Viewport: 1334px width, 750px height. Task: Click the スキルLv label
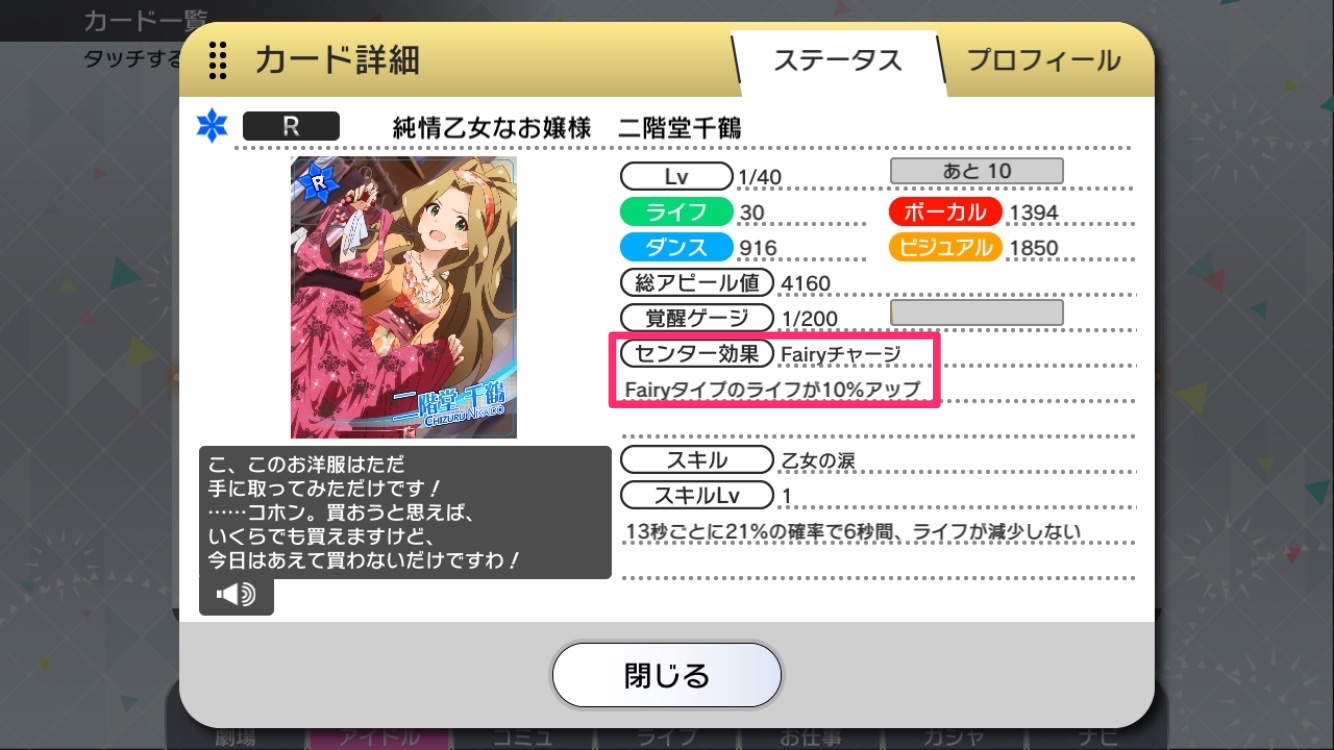(x=697, y=495)
